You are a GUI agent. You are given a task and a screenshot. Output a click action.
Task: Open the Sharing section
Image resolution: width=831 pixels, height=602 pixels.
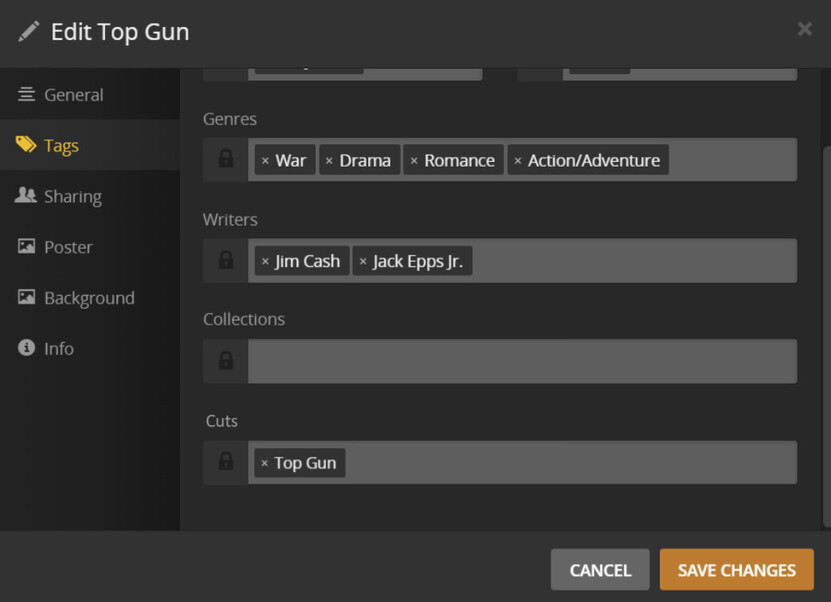[90, 196]
